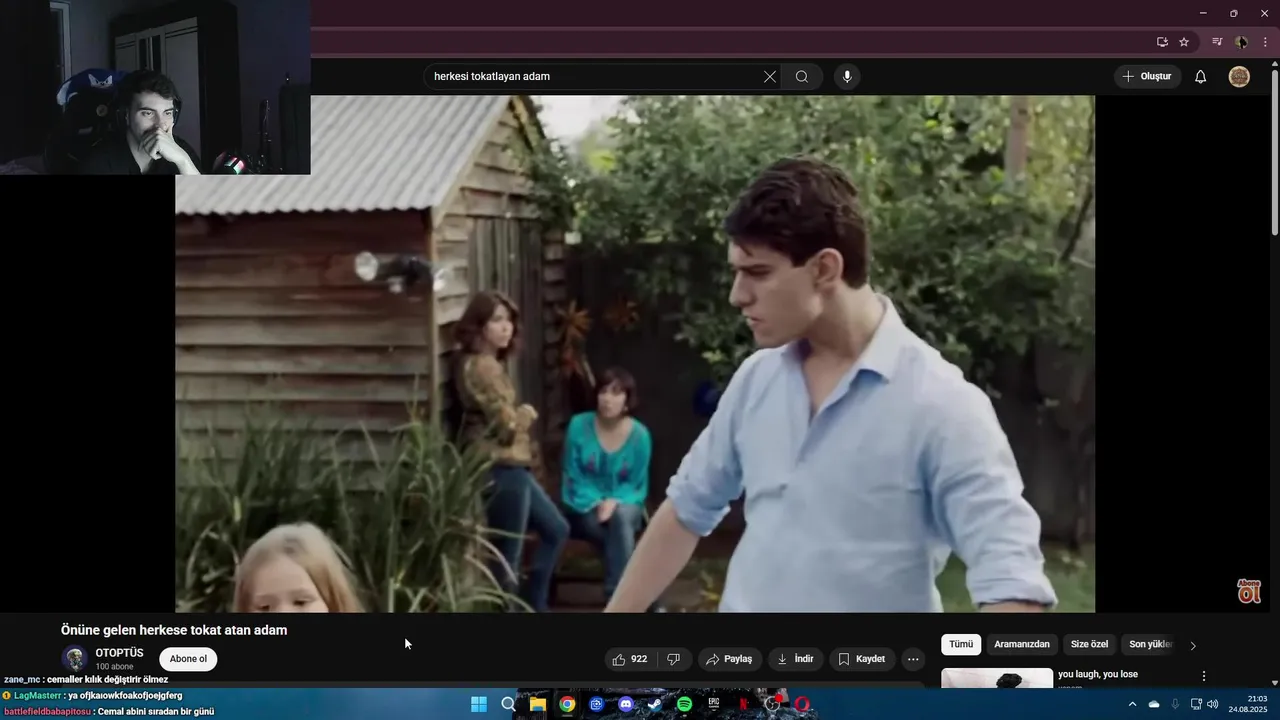Open the network tray icon

coord(1196,704)
